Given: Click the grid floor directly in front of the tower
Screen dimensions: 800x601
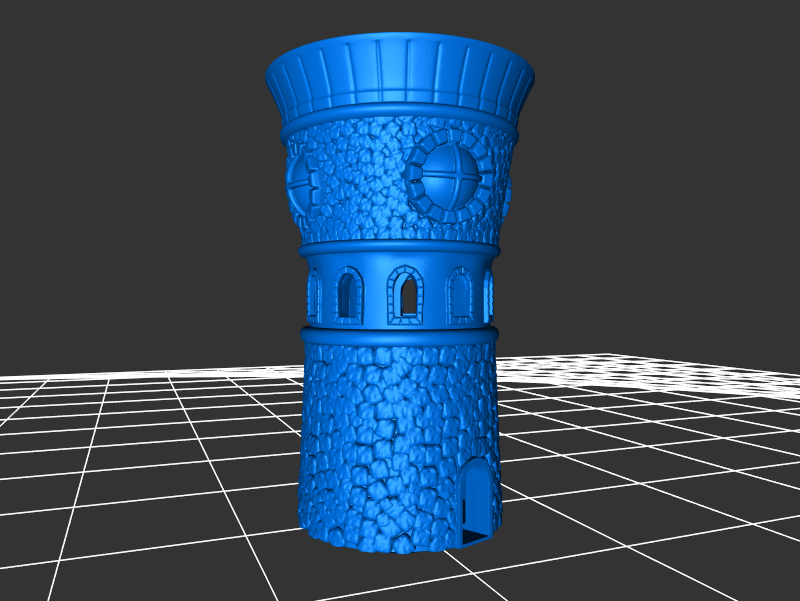Looking at the screenshot, I should point(400,575).
